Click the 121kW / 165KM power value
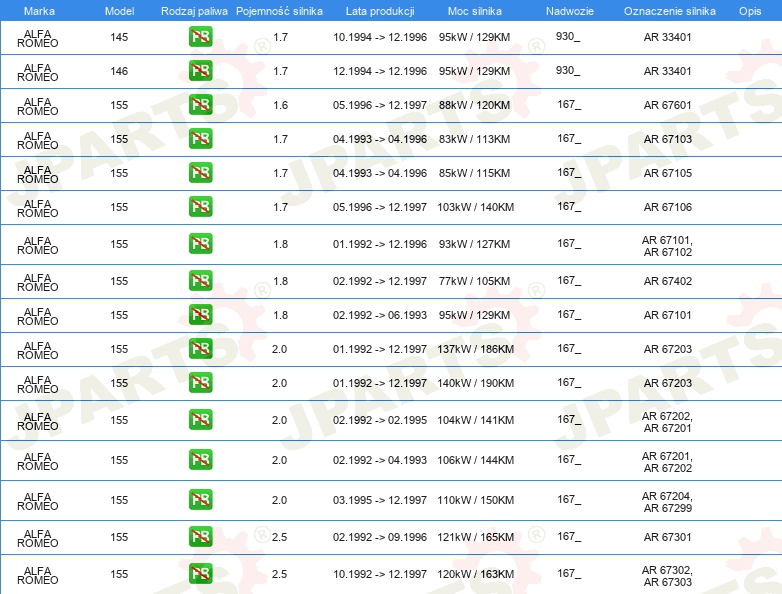Viewport: 782px width, 594px height. click(x=475, y=537)
